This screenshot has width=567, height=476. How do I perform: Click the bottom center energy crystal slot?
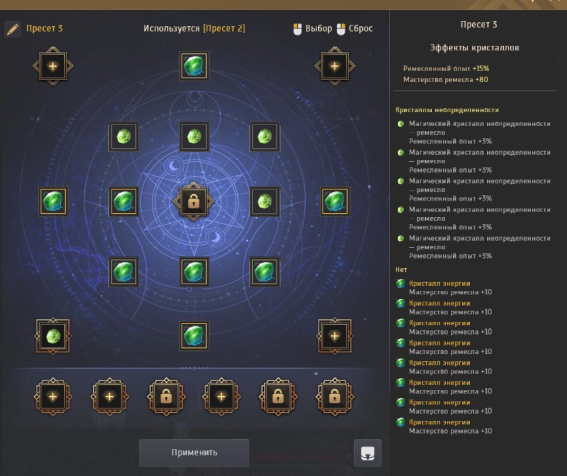tap(194, 336)
